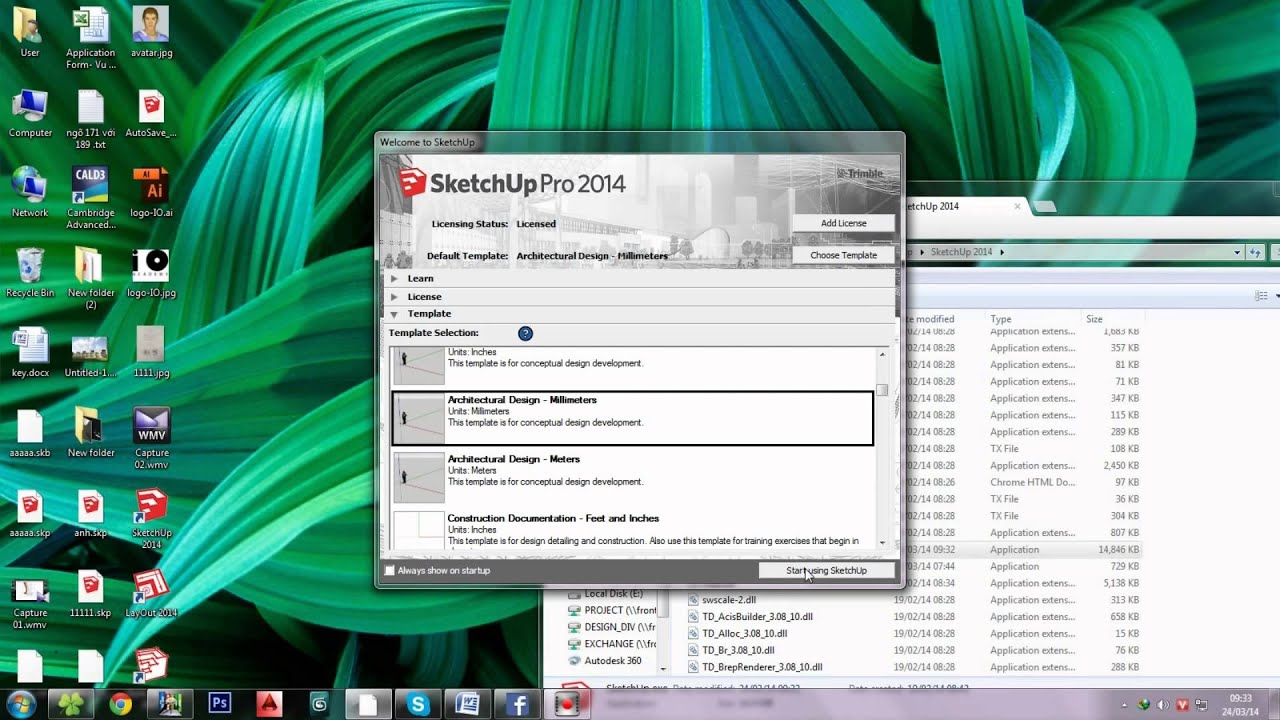Screen dimensions: 1280x720
Task: Select the 11111.skp desktop file
Action: [91, 593]
